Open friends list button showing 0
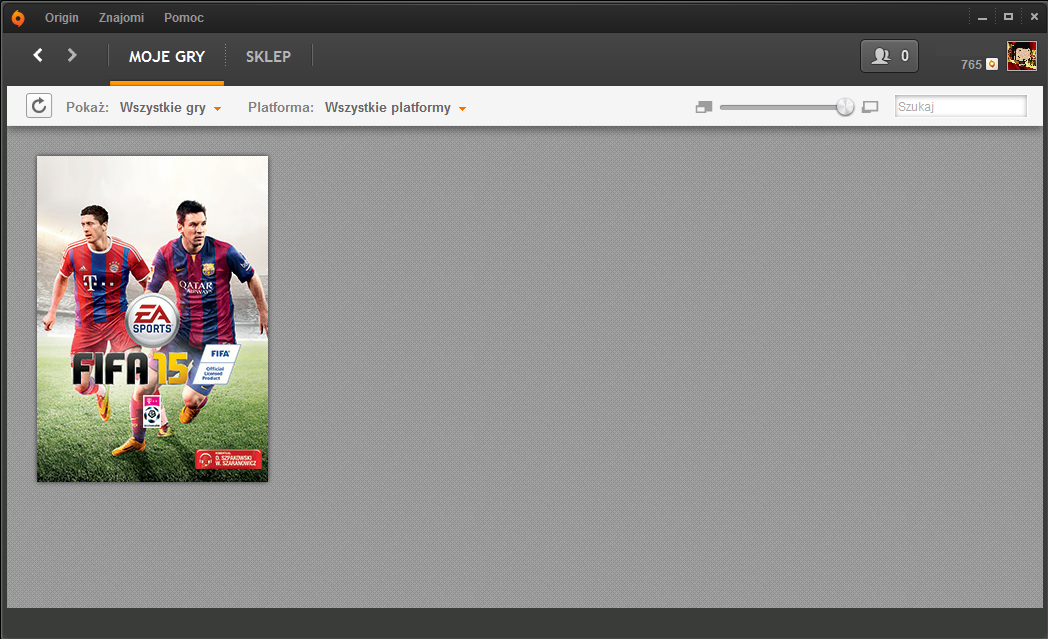The width and height of the screenshot is (1048, 639). click(x=889, y=56)
